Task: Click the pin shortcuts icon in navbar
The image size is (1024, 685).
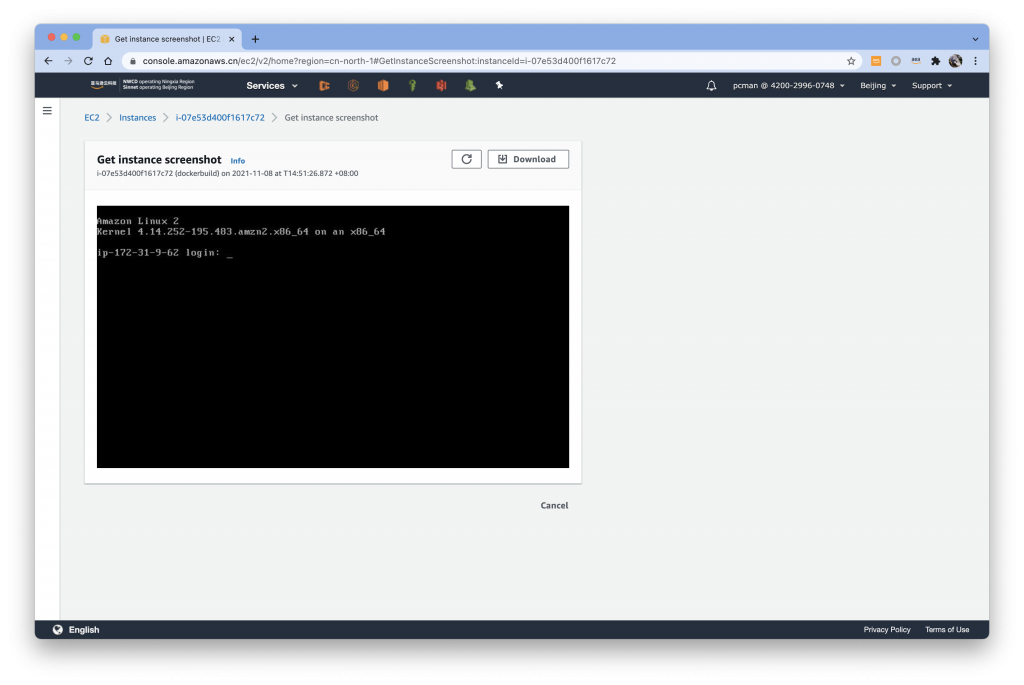Action: 499,86
